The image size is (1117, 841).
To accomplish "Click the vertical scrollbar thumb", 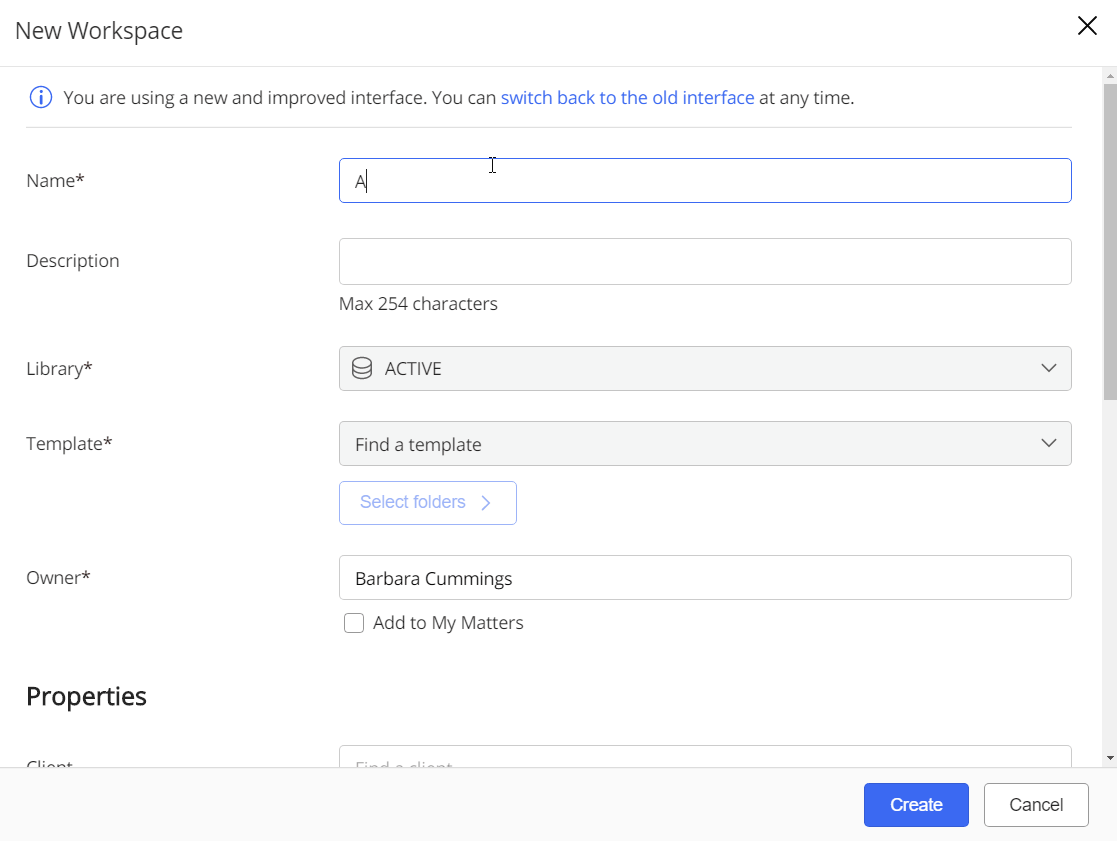I will pos(1110,240).
